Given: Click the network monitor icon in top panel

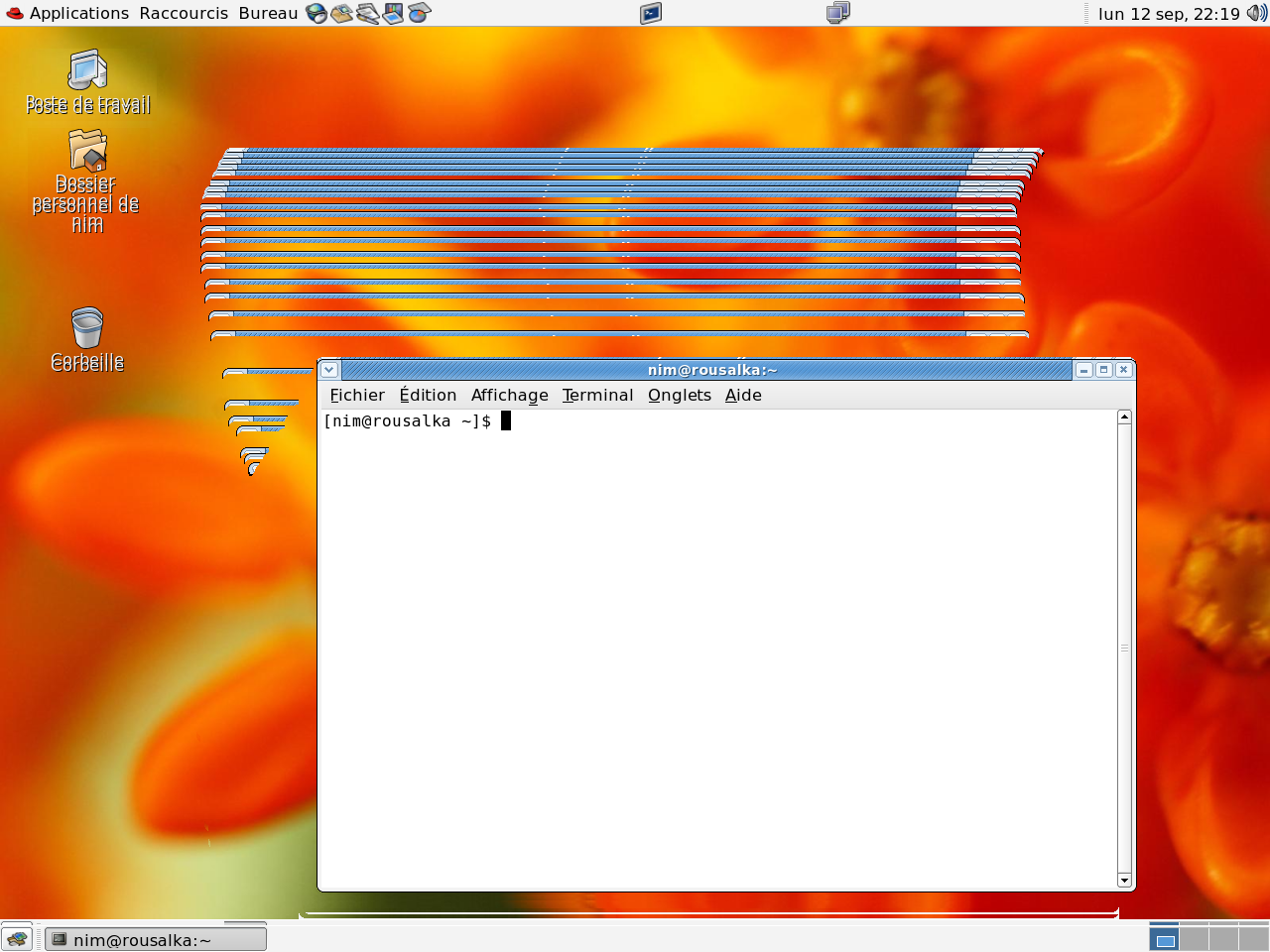Looking at the screenshot, I should click(x=838, y=13).
